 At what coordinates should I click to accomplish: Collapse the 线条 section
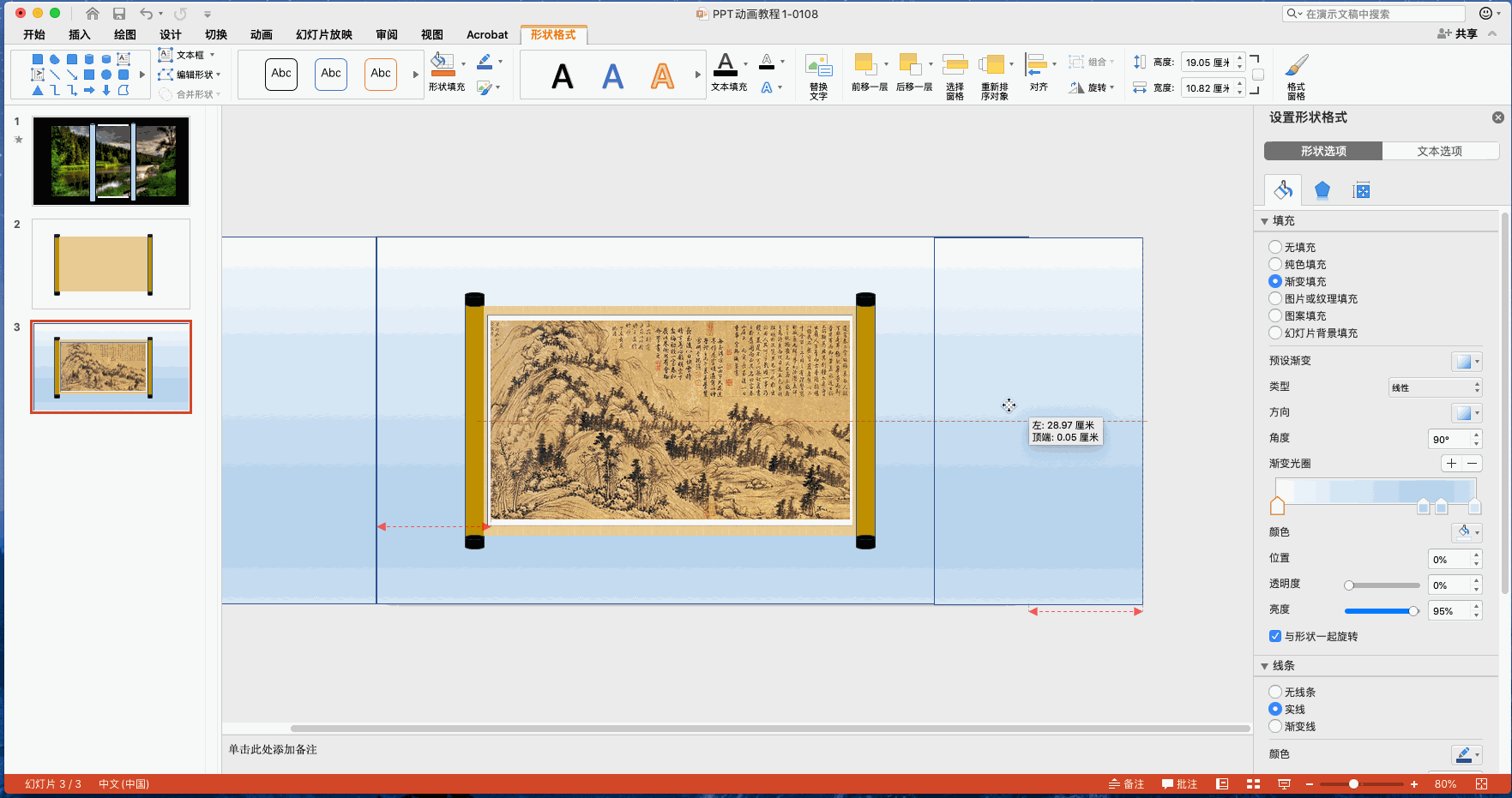(1264, 666)
